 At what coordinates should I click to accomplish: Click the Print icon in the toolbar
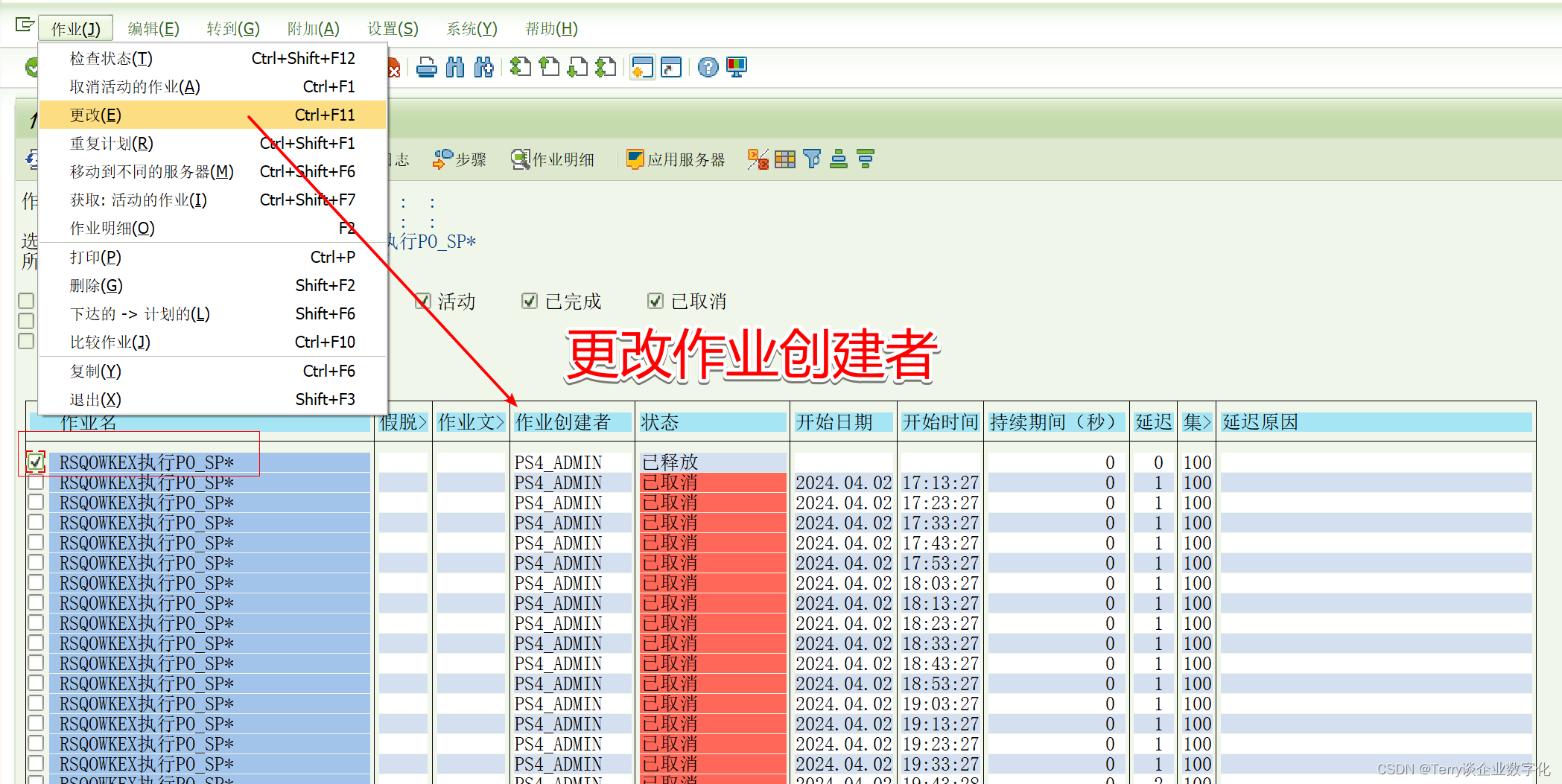click(426, 67)
